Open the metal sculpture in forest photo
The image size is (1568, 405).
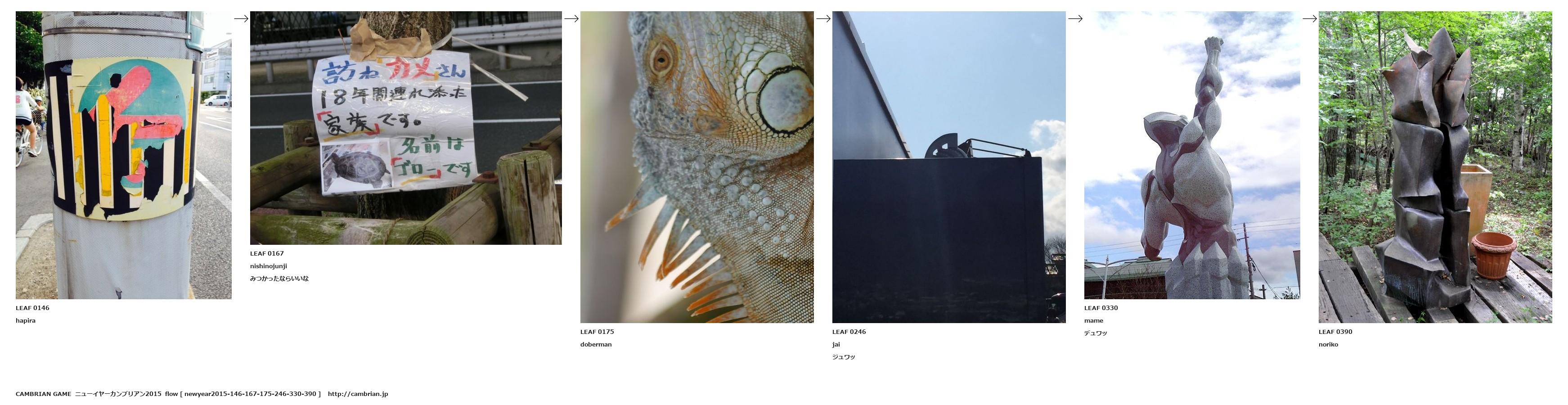click(1435, 167)
